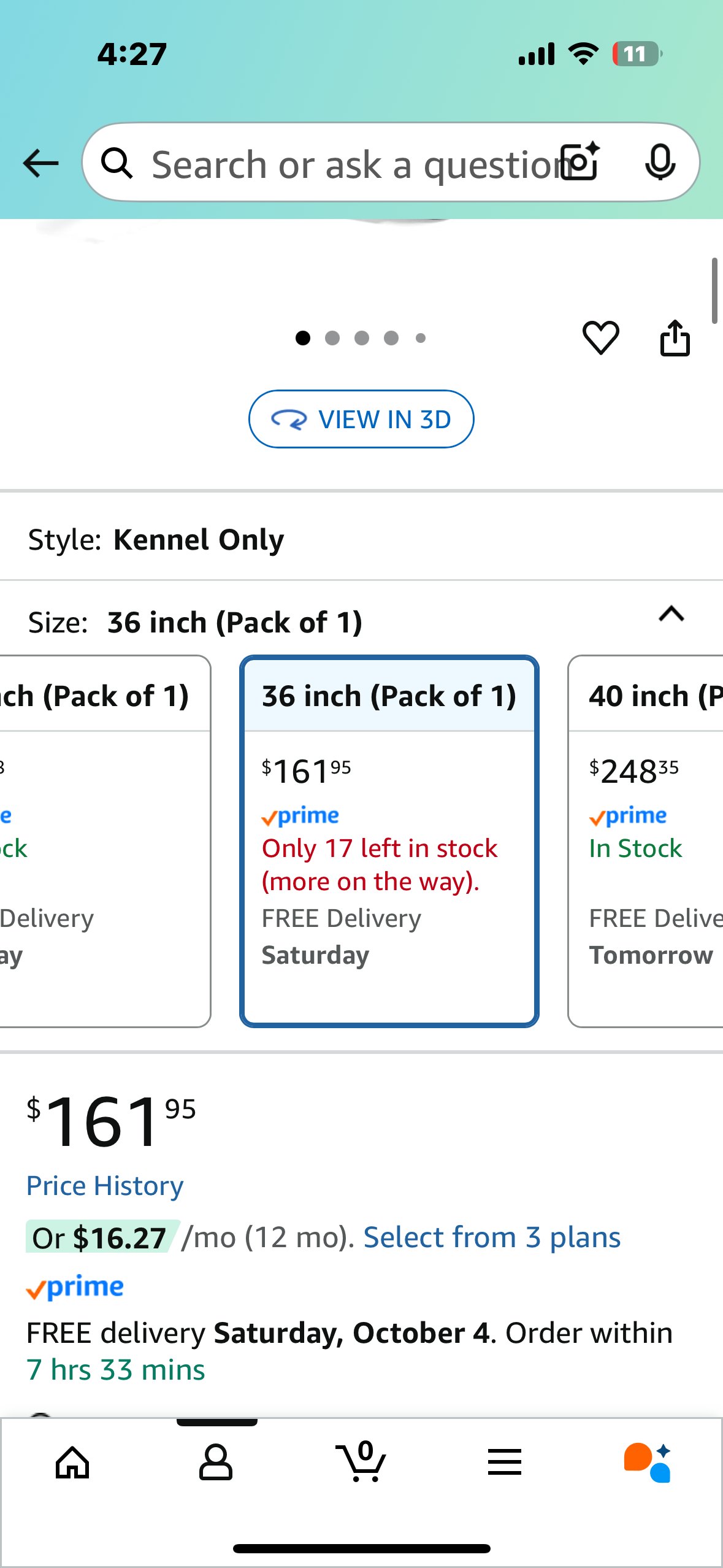Add item to wishlist with heart icon
This screenshot has width=723, height=1568.
(x=600, y=337)
